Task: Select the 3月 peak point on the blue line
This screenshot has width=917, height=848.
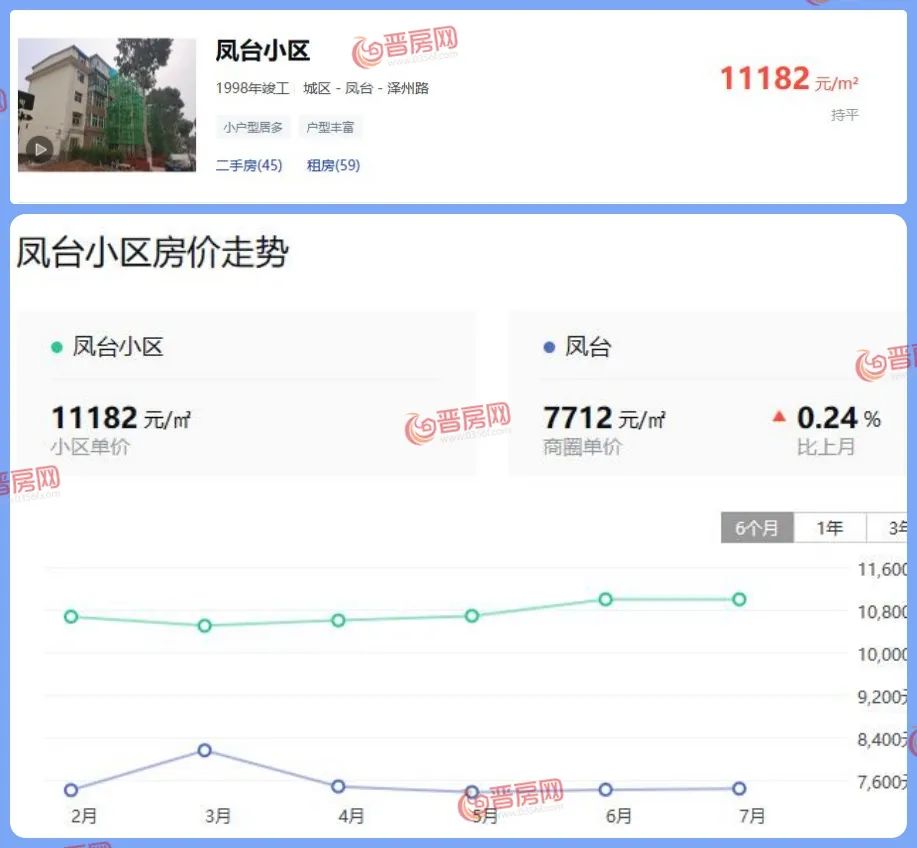Action: pyautogui.click(x=205, y=751)
